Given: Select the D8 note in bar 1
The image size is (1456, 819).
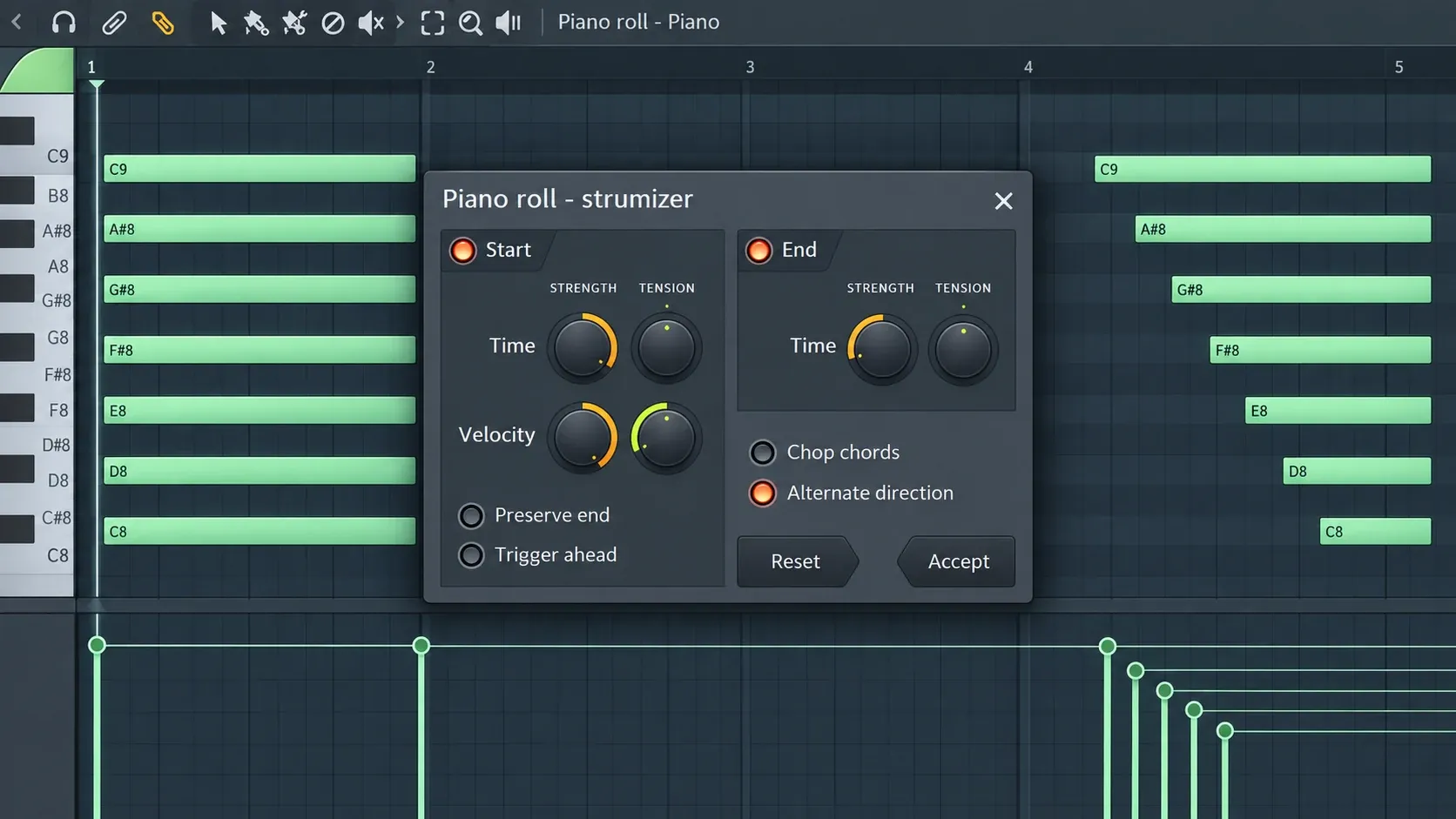Looking at the screenshot, I should click(260, 471).
